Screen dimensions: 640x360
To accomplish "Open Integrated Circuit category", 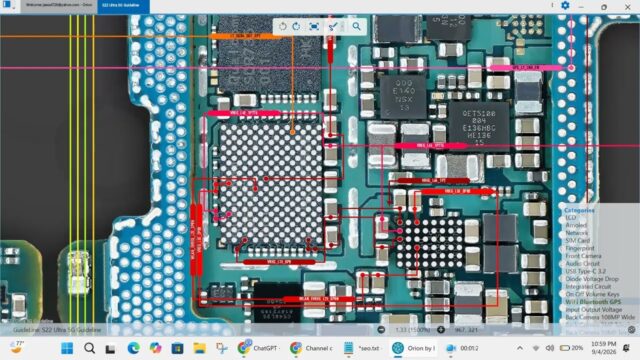I will (x=588, y=287).
